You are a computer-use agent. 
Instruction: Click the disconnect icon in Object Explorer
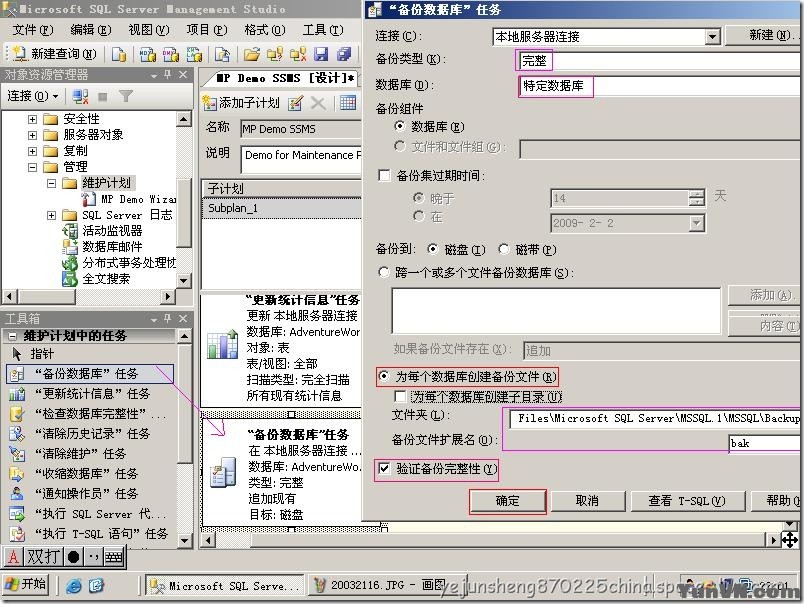[81, 96]
